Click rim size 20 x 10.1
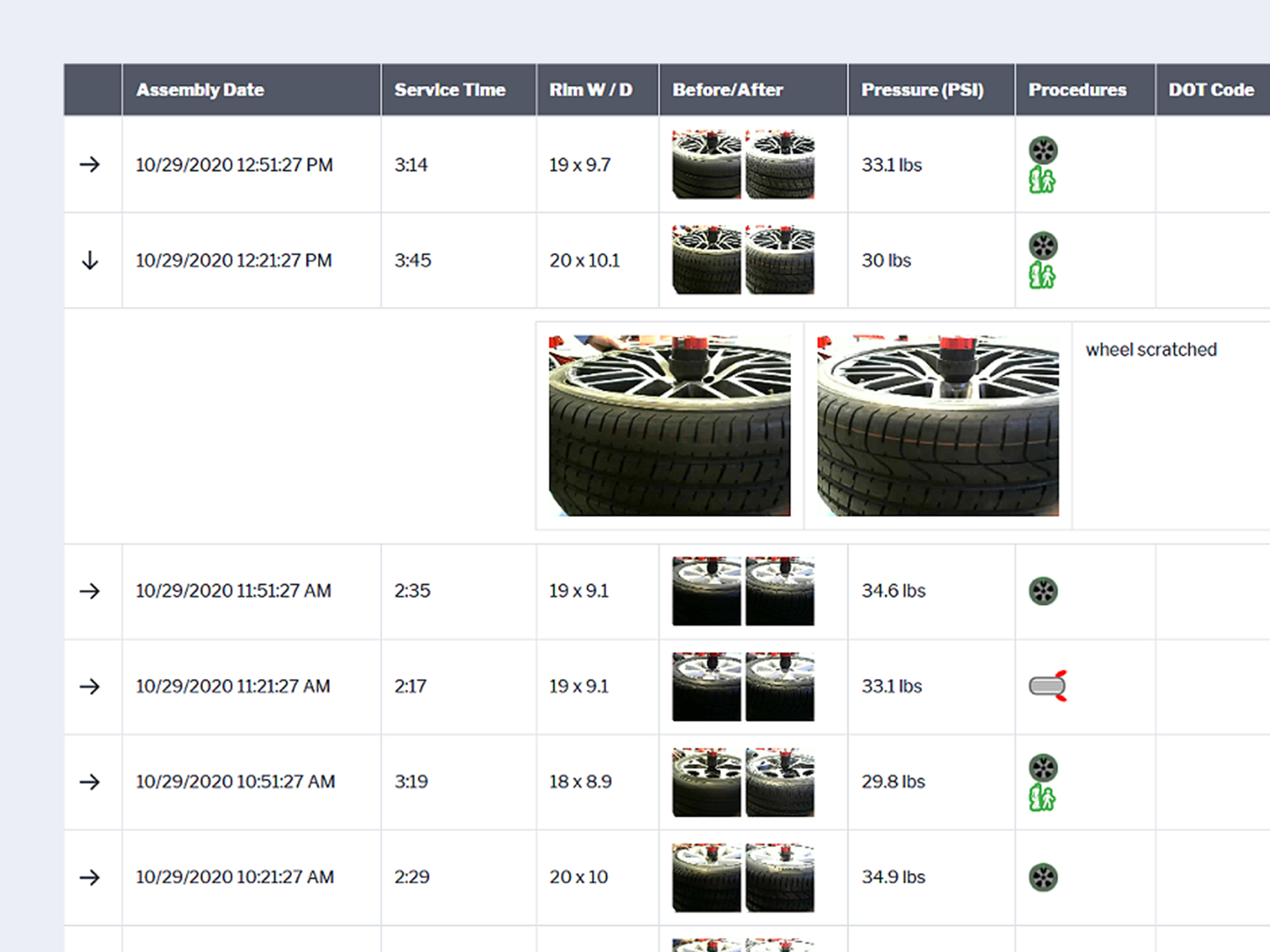Image resolution: width=1270 pixels, height=952 pixels. click(x=585, y=261)
